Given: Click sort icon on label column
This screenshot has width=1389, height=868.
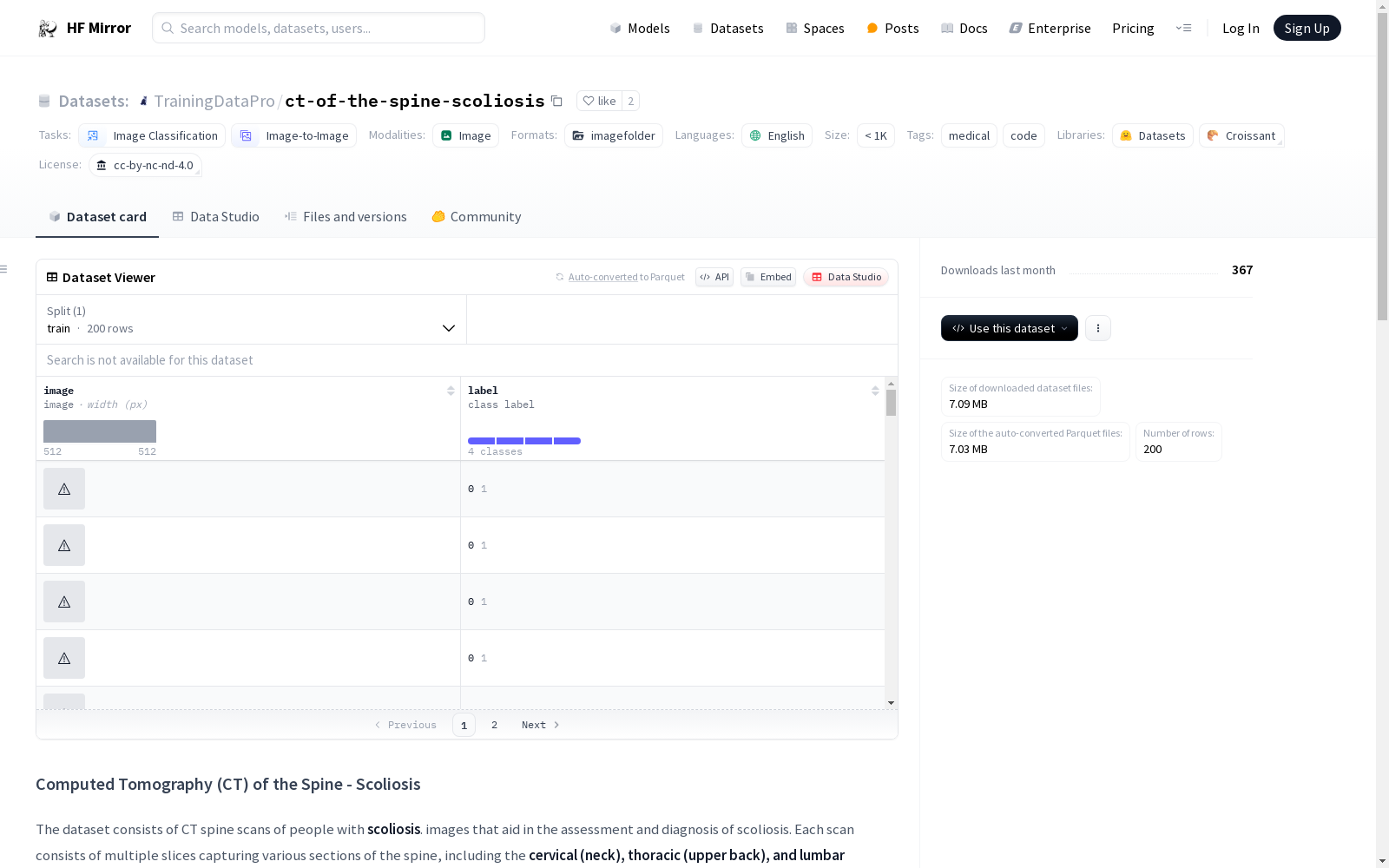Looking at the screenshot, I should [x=875, y=391].
